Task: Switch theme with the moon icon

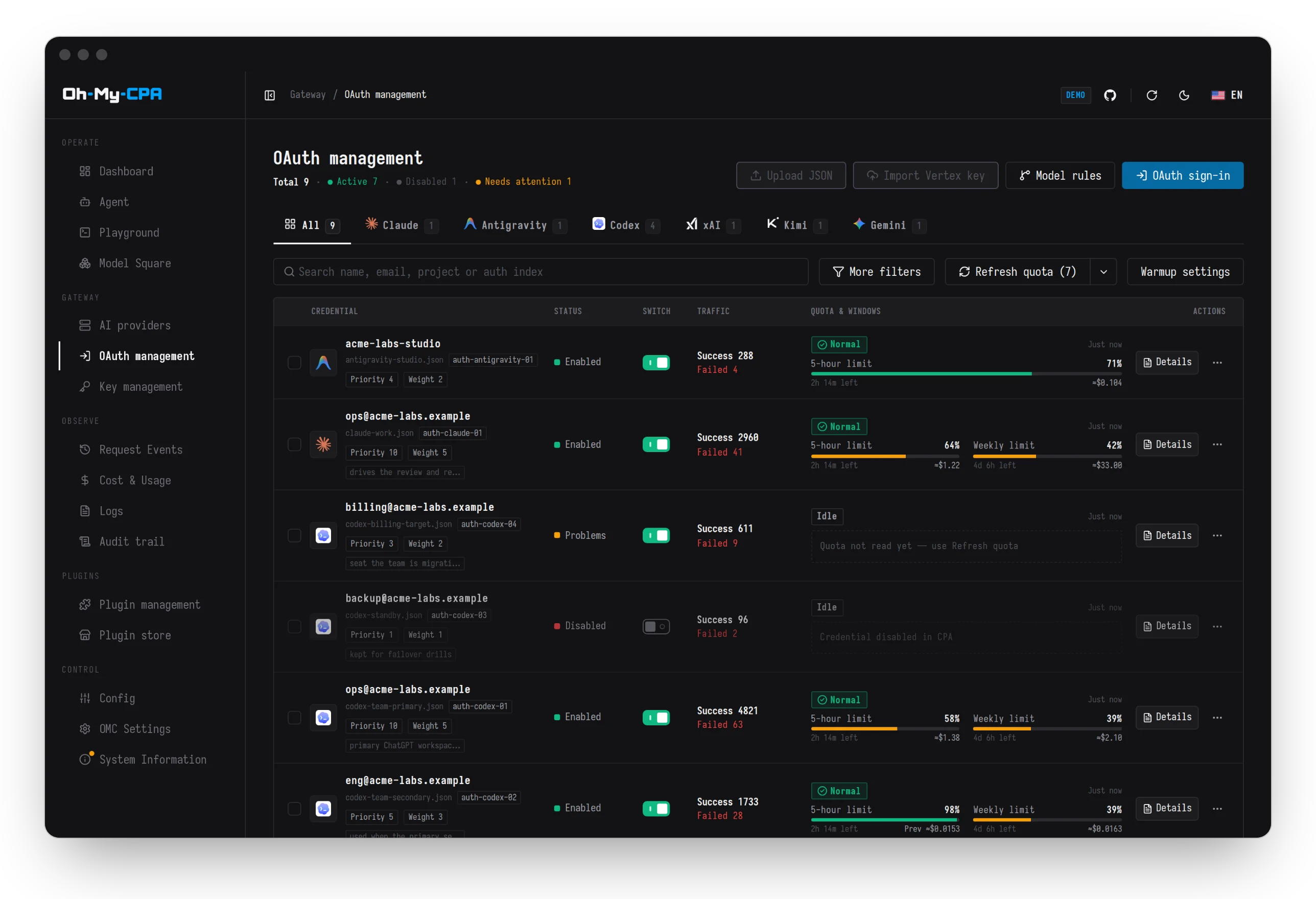Action: tap(1184, 95)
